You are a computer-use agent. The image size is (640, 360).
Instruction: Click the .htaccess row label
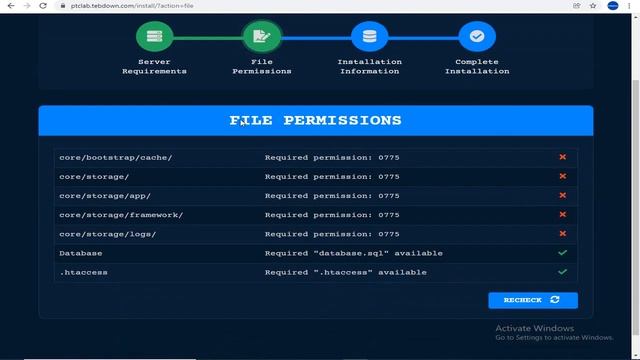84,273
